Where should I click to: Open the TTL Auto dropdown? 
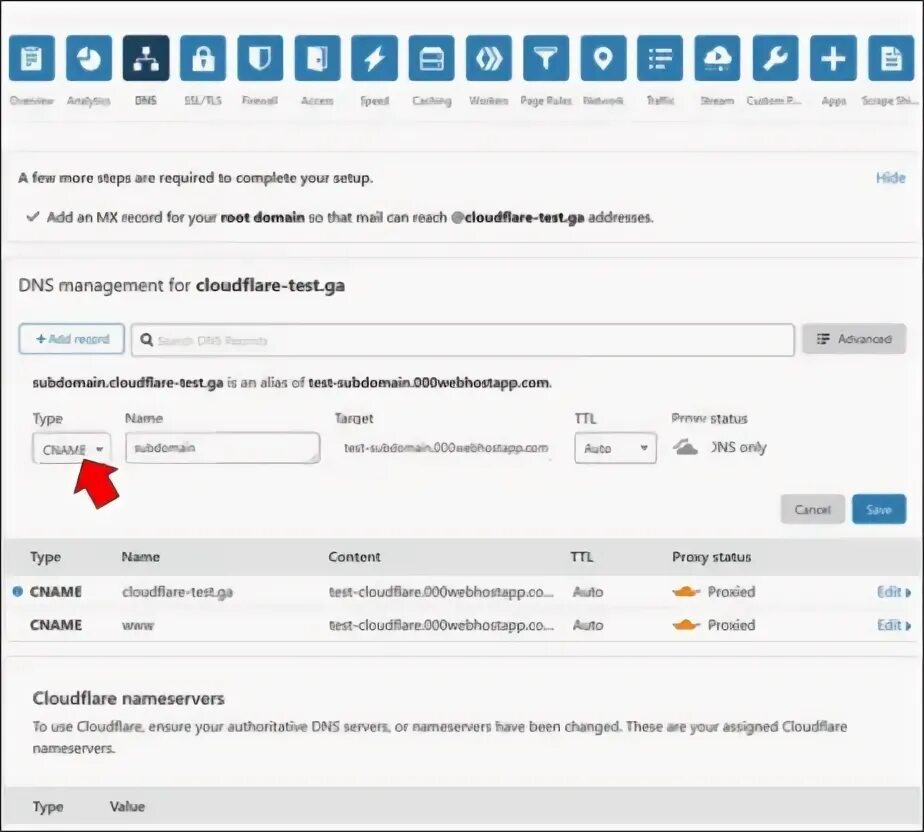615,448
